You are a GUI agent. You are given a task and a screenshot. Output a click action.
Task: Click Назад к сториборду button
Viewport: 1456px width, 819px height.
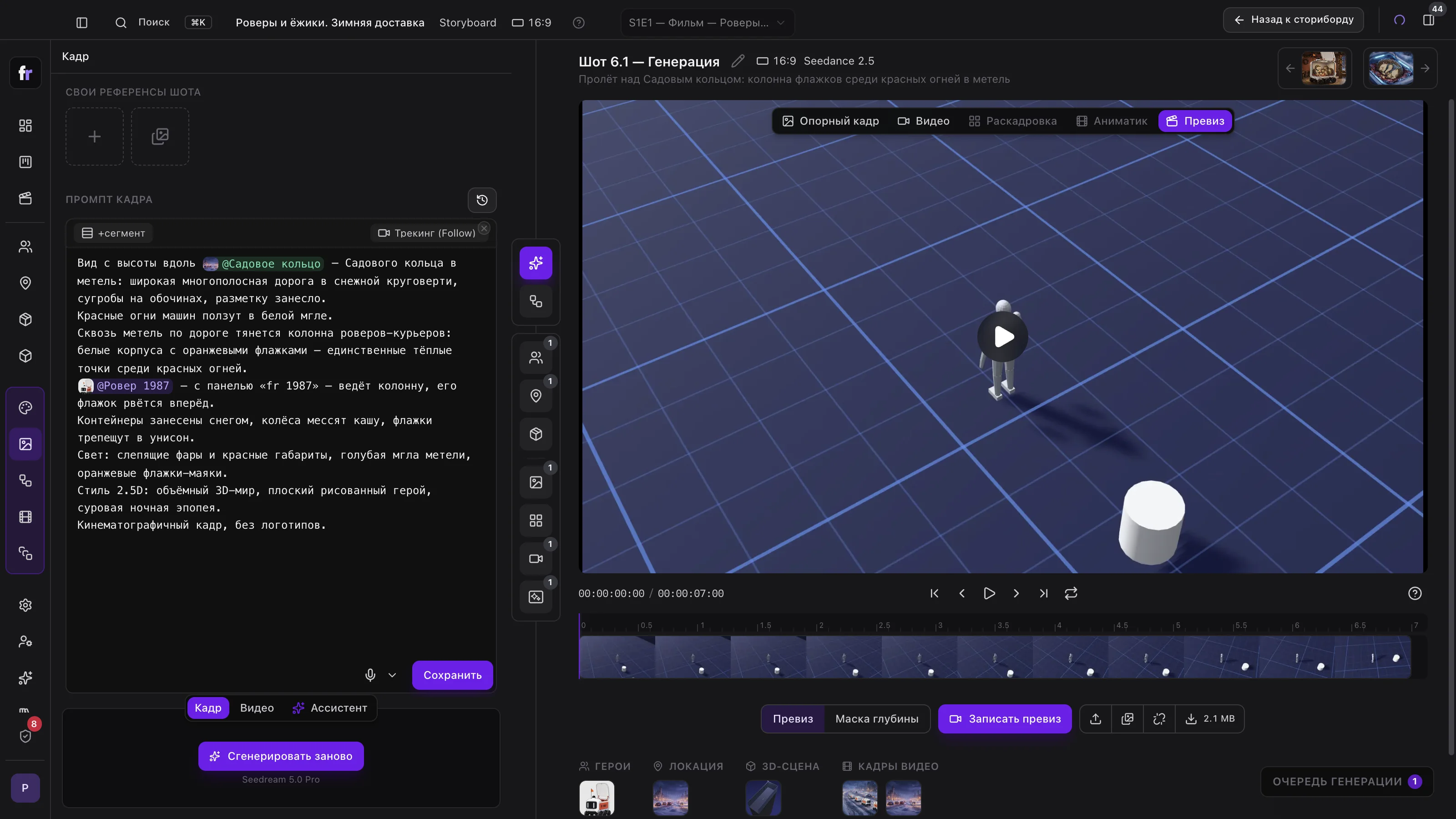point(1293,20)
